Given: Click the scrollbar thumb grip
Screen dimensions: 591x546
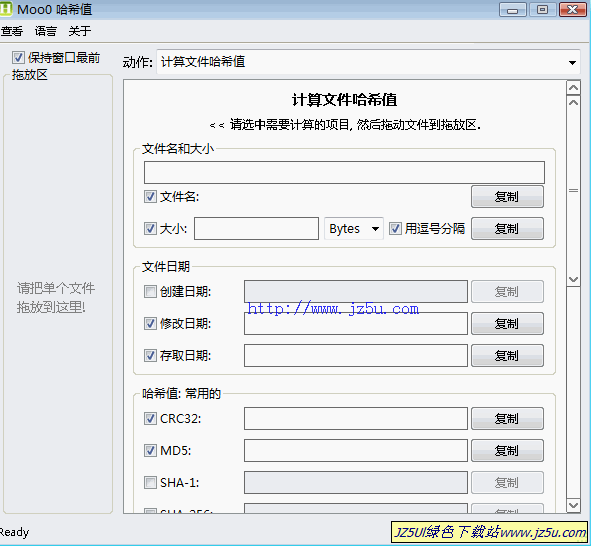Looking at the screenshot, I should pos(573,191).
